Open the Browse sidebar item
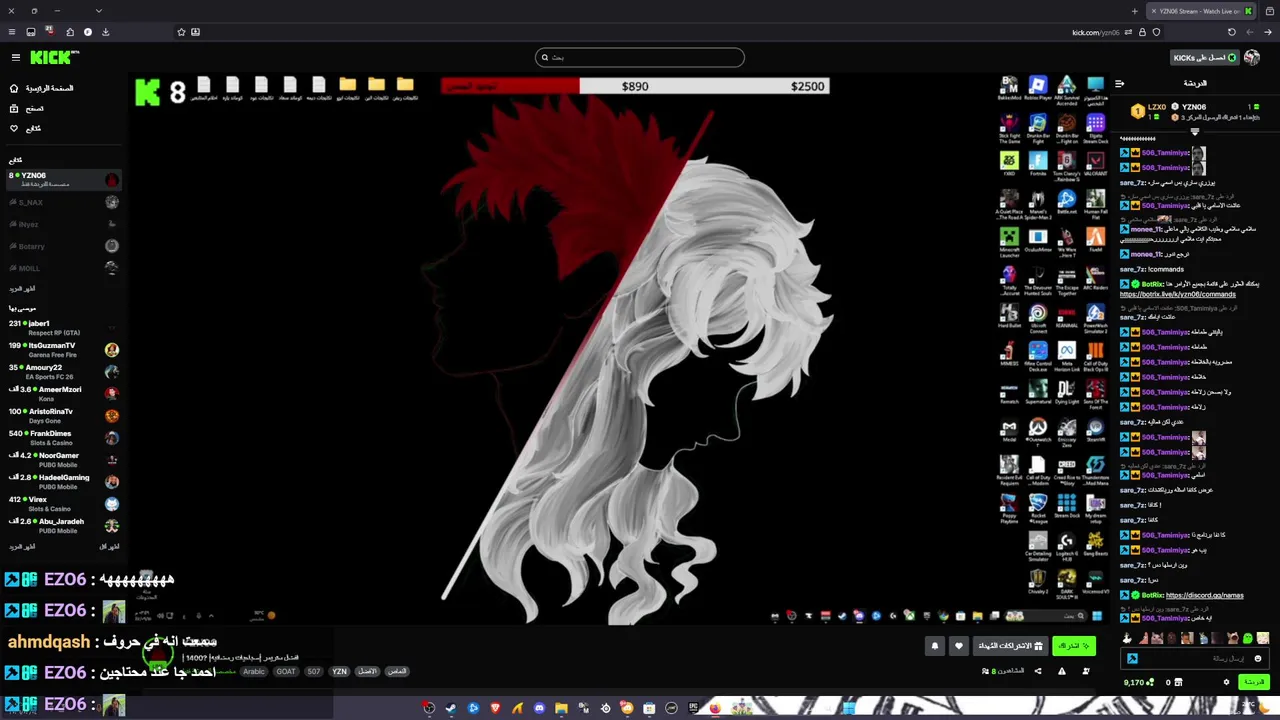Viewport: 1280px width, 720px height. [x=27, y=108]
